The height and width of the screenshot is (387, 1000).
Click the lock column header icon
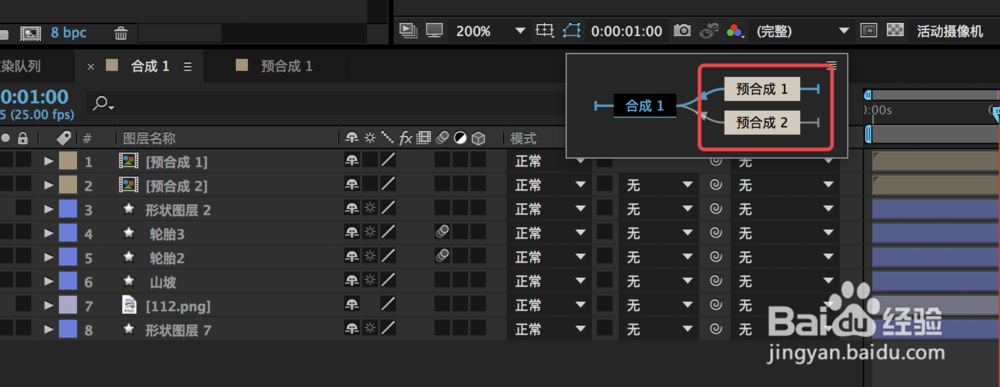(x=22, y=138)
